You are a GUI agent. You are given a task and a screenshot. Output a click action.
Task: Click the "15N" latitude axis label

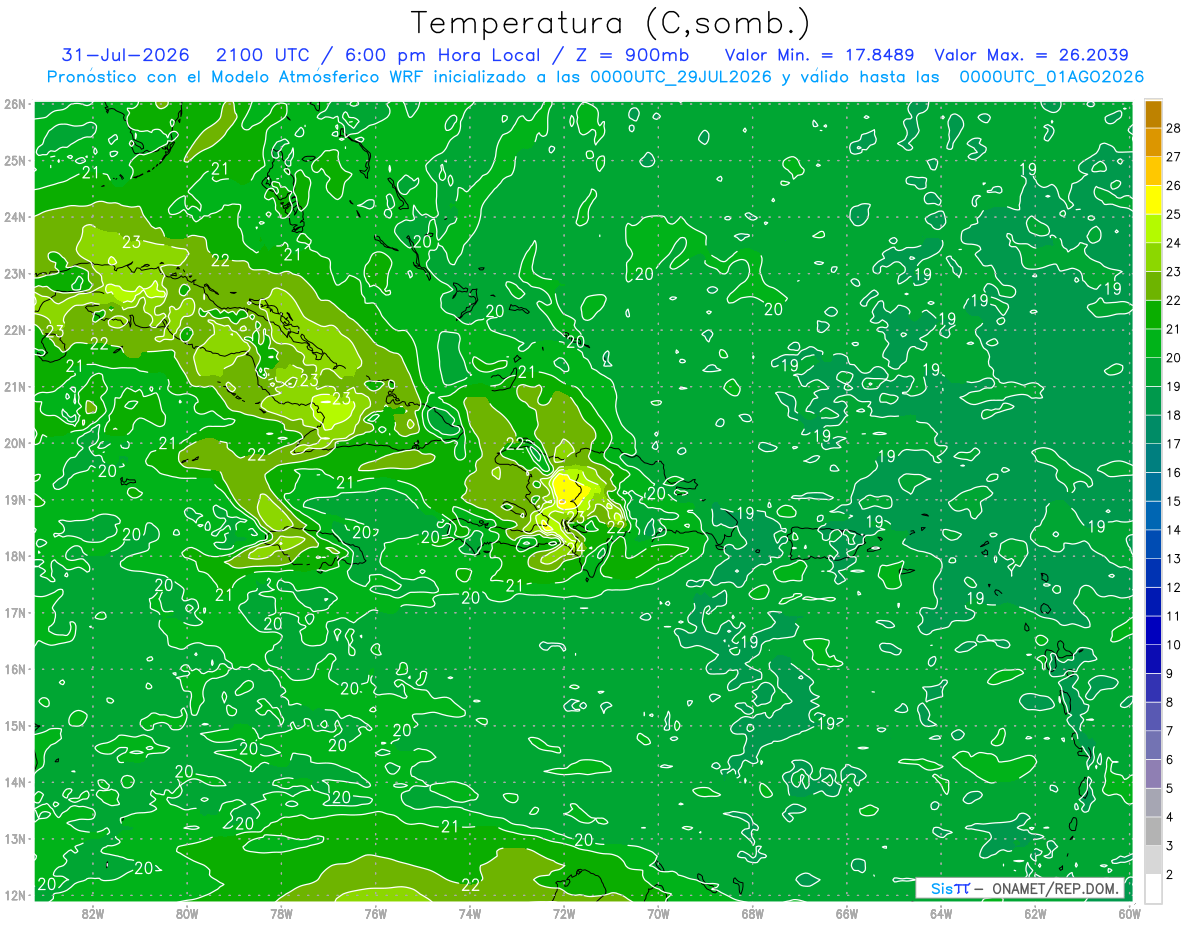click(14, 726)
